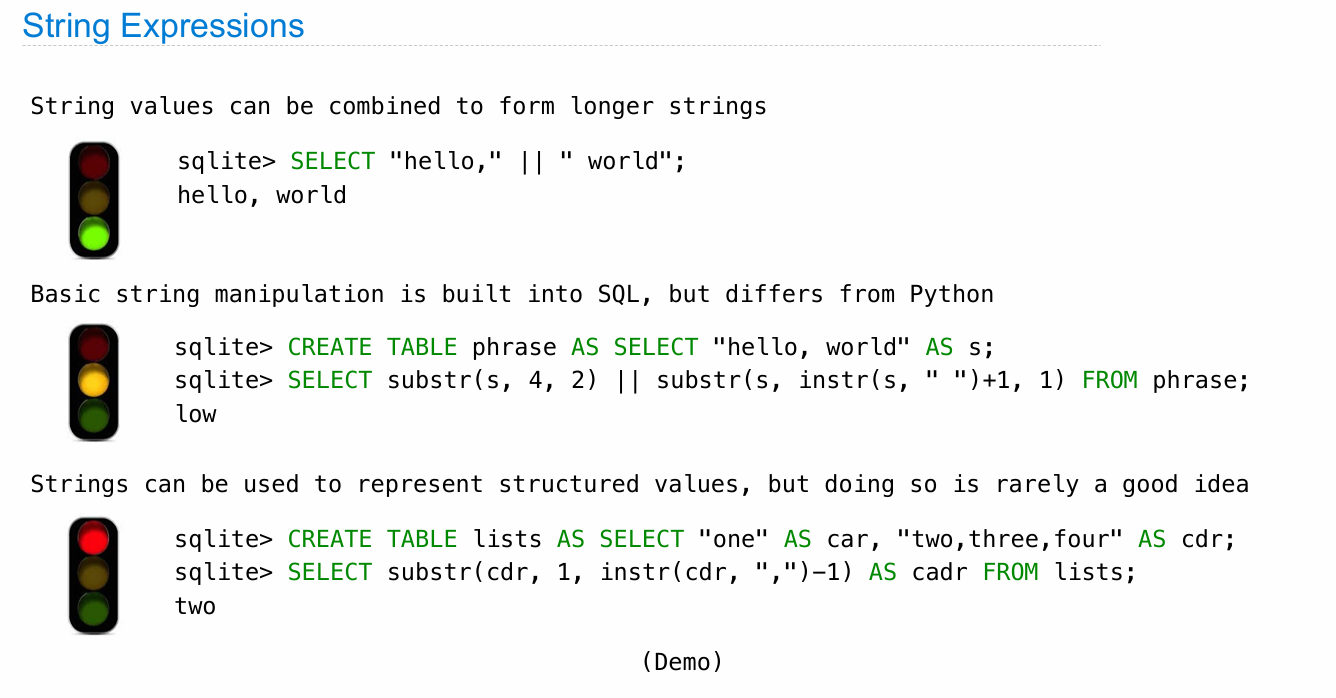Viewport: 1336px width, 698px height.
Task: Click the "hello, world" output line
Action: point(262,195)
